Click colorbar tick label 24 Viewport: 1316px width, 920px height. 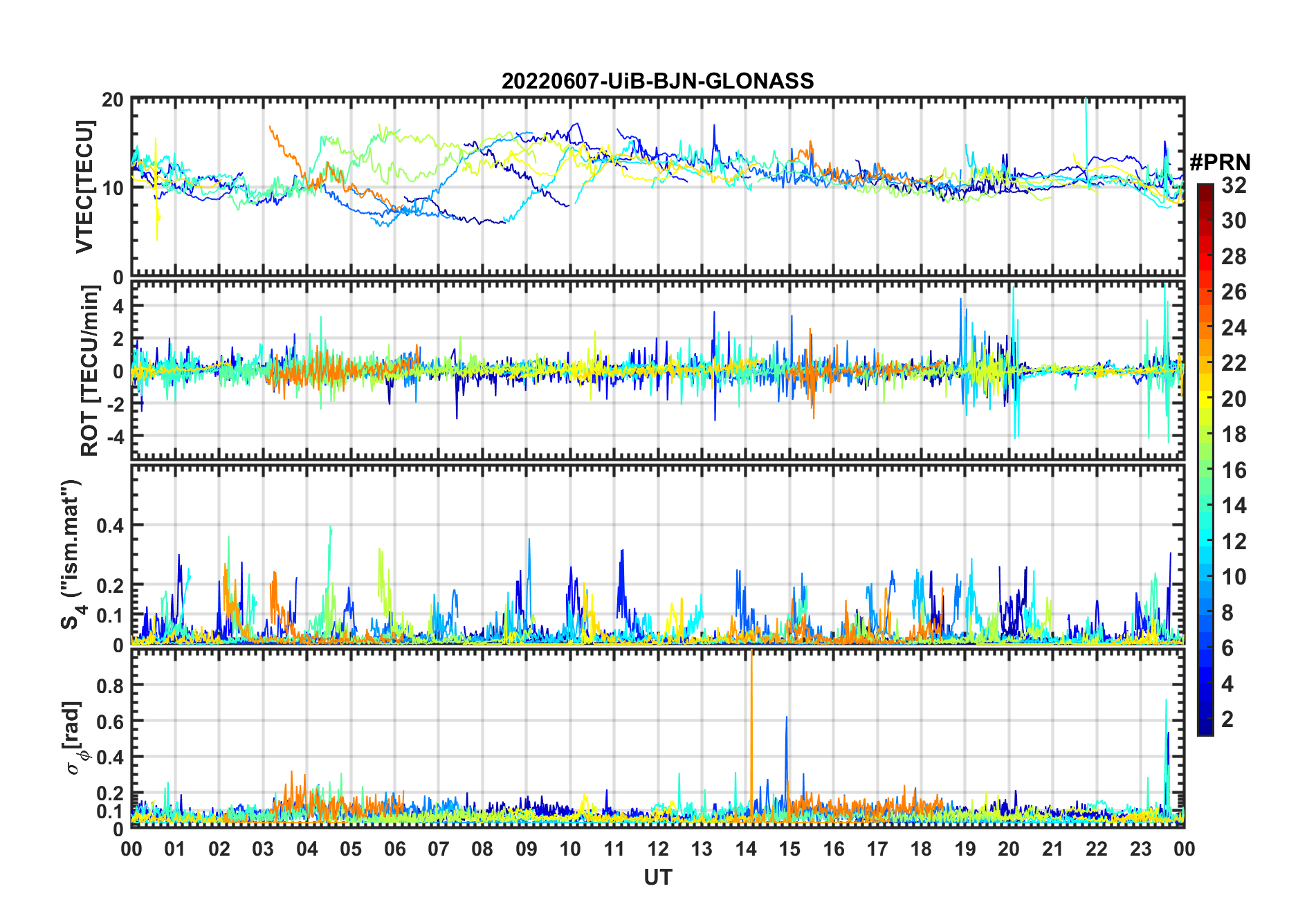pos(1234,327)
